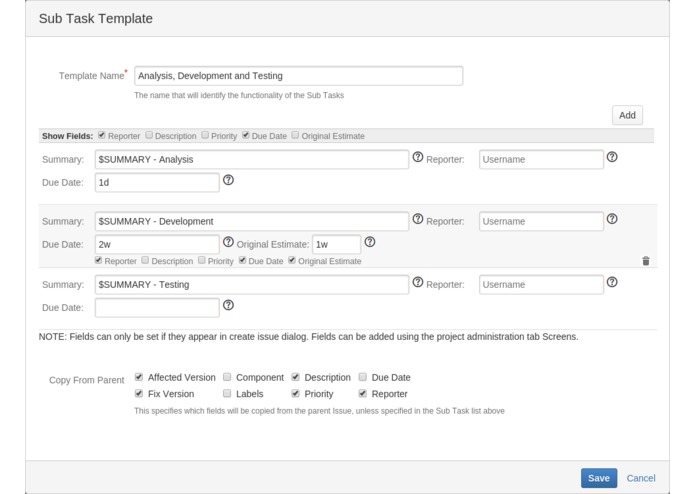Toggle Priority under Copy From Parent
Image resolution: width=695 pixels, height=494 pixels.
click(x=295, y=393)
